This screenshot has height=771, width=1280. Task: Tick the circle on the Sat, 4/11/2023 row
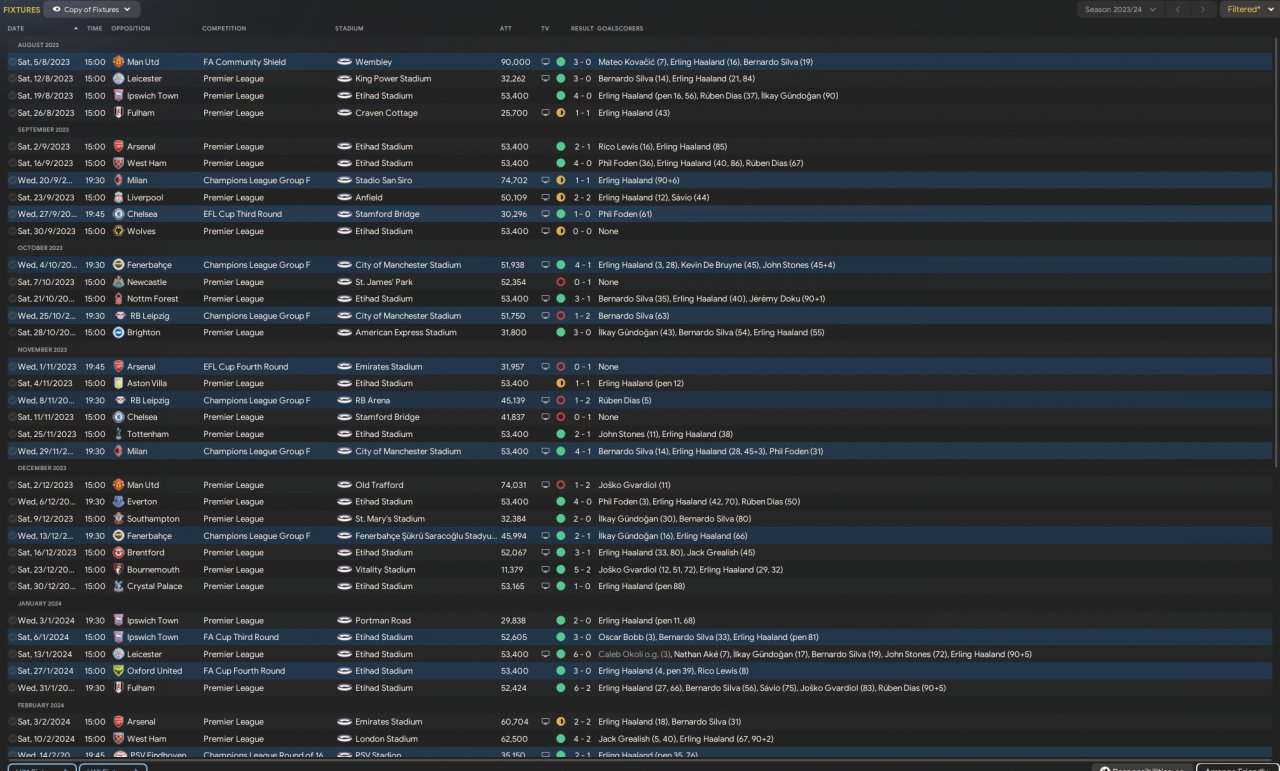(12, 384)
